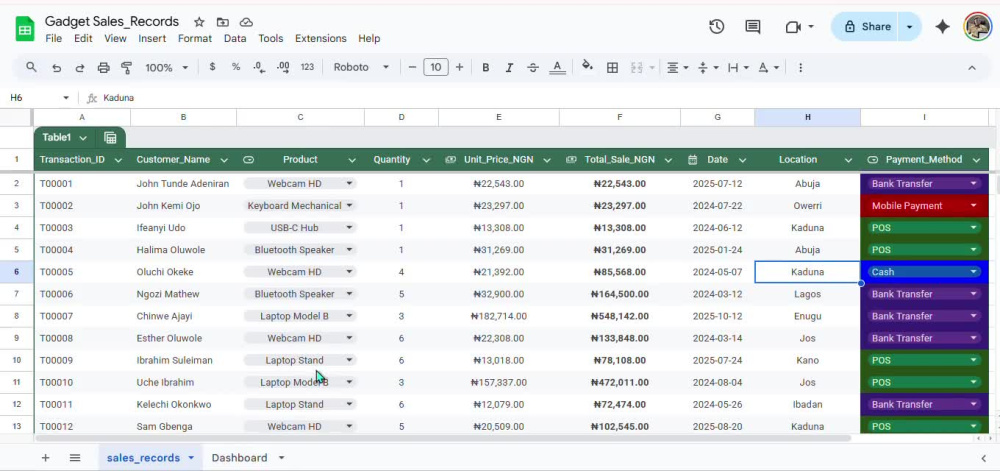Click the add new sheet plus button
Image resolution: width=1000 pixels, height=471 pixels.
coord(45,458)
